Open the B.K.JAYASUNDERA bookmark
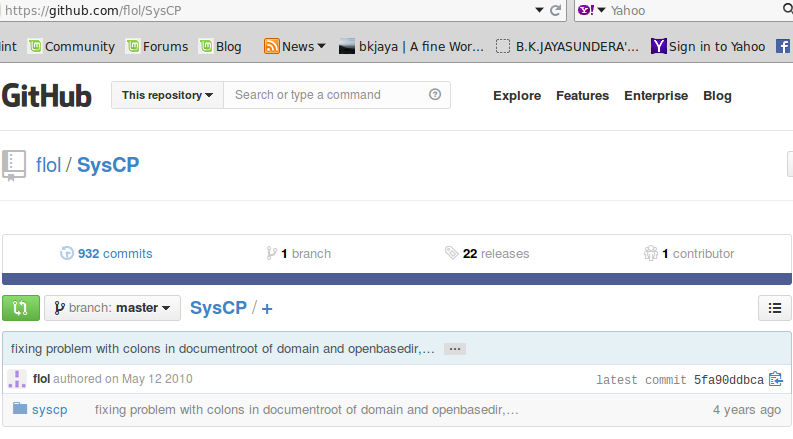The width and height of the screenshot is (793, 439). [567, 47]
